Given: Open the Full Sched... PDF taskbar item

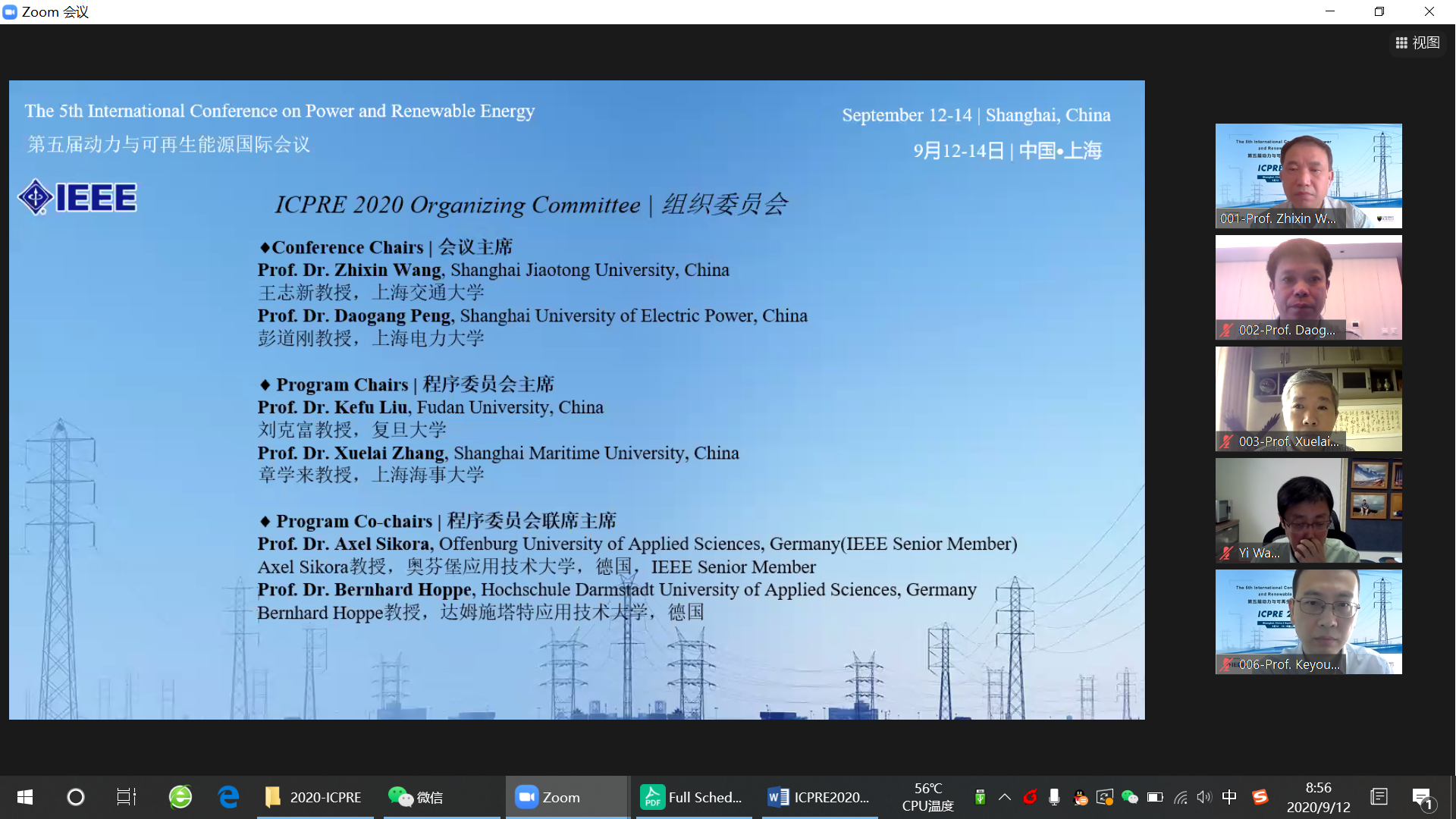Looking at the screenshot, I should [x=691, y=797].
